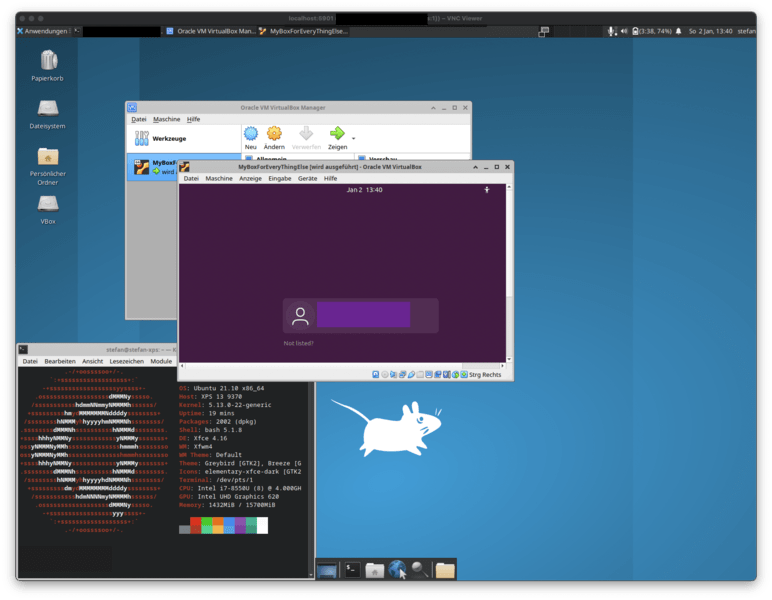Click the display monitor icon in VM status bar
Viewport: 772px width, 600px height.
point(429,375)
